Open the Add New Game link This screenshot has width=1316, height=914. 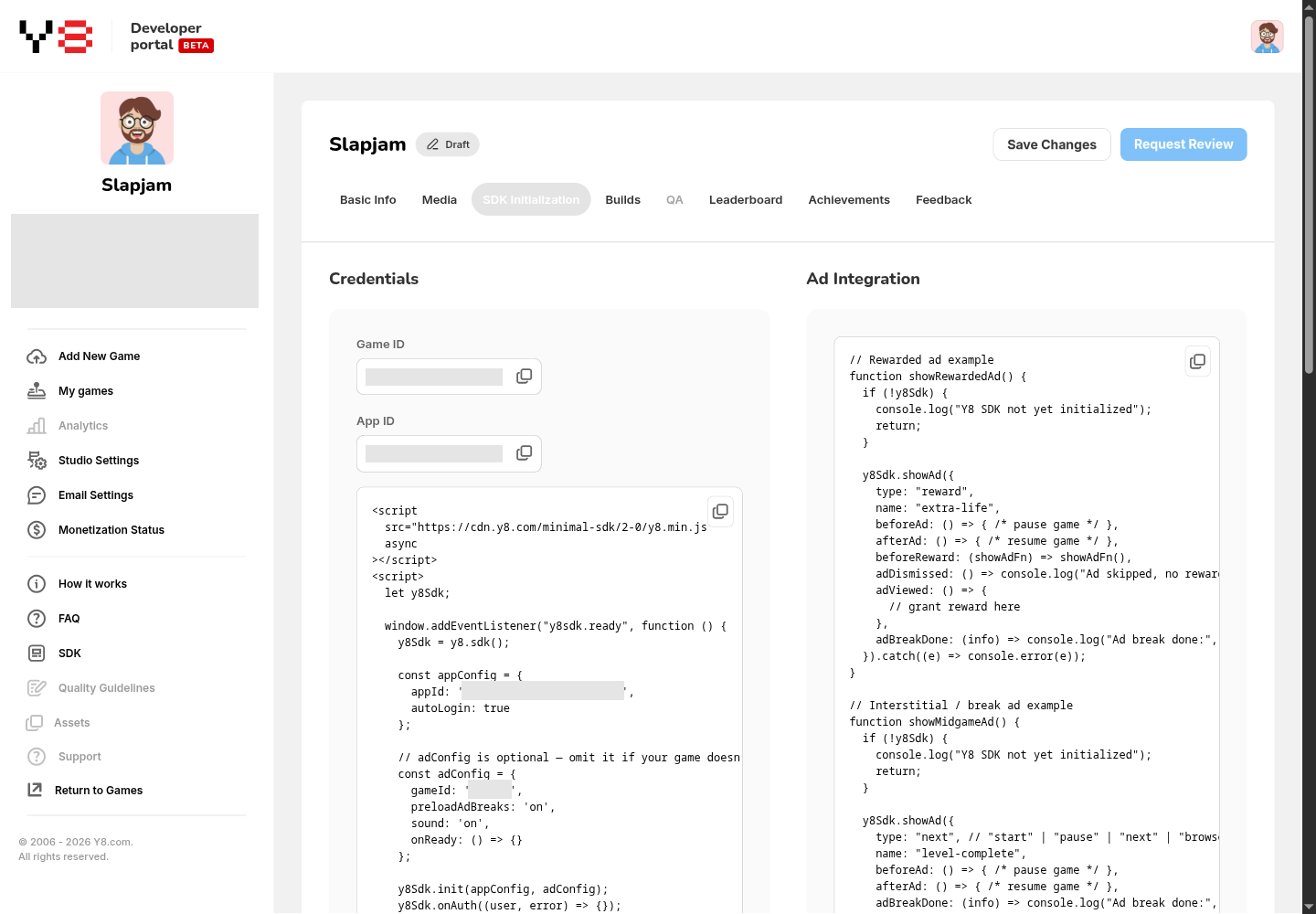point(99,356)
